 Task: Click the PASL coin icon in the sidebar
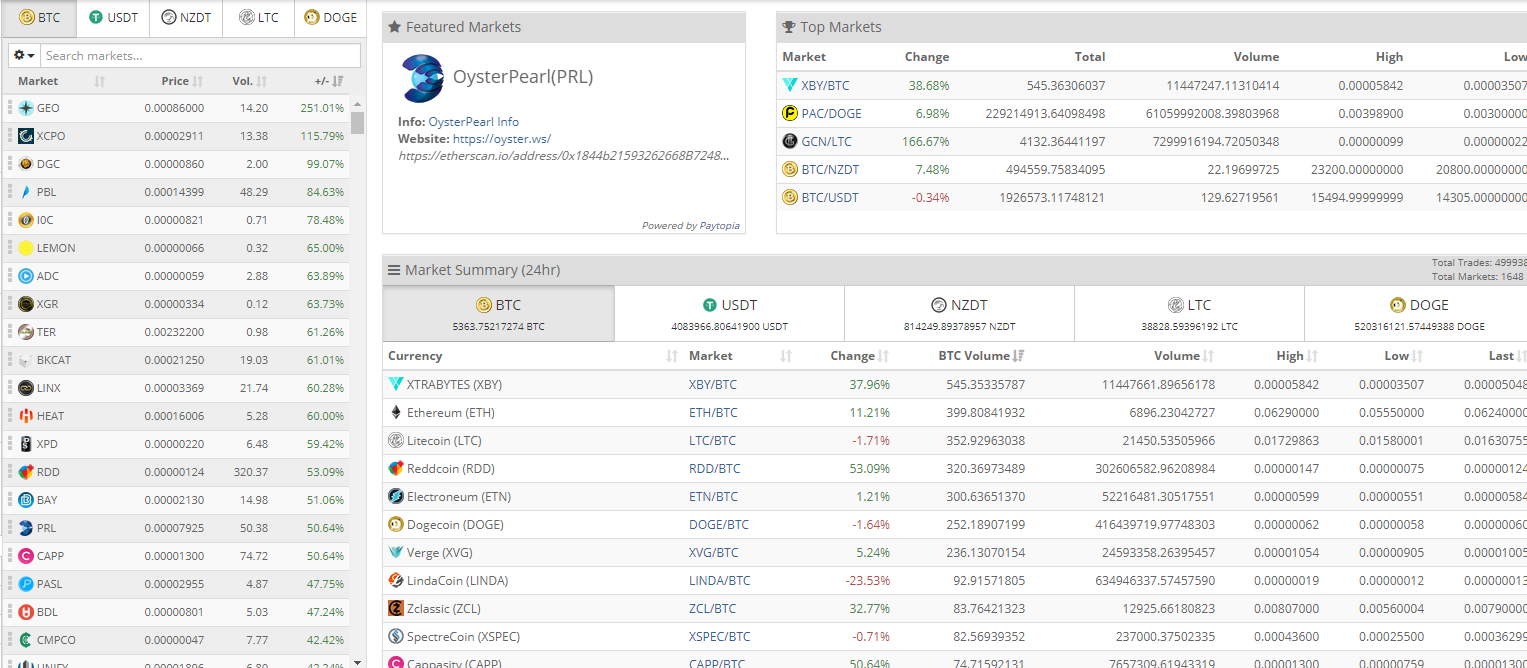[26, 584]
